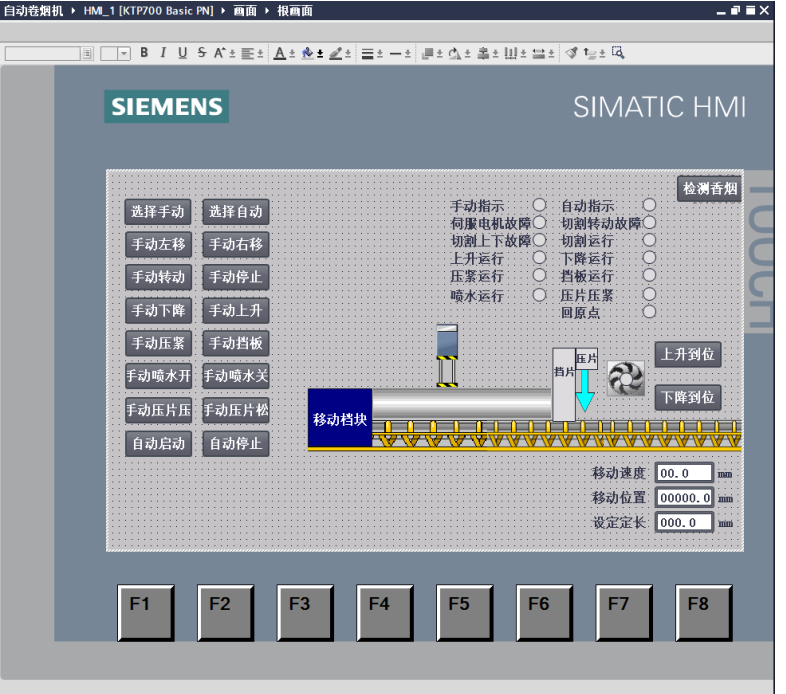Click the text alignment icon
This screenshot has width=786, height=694.
point(248,53)
